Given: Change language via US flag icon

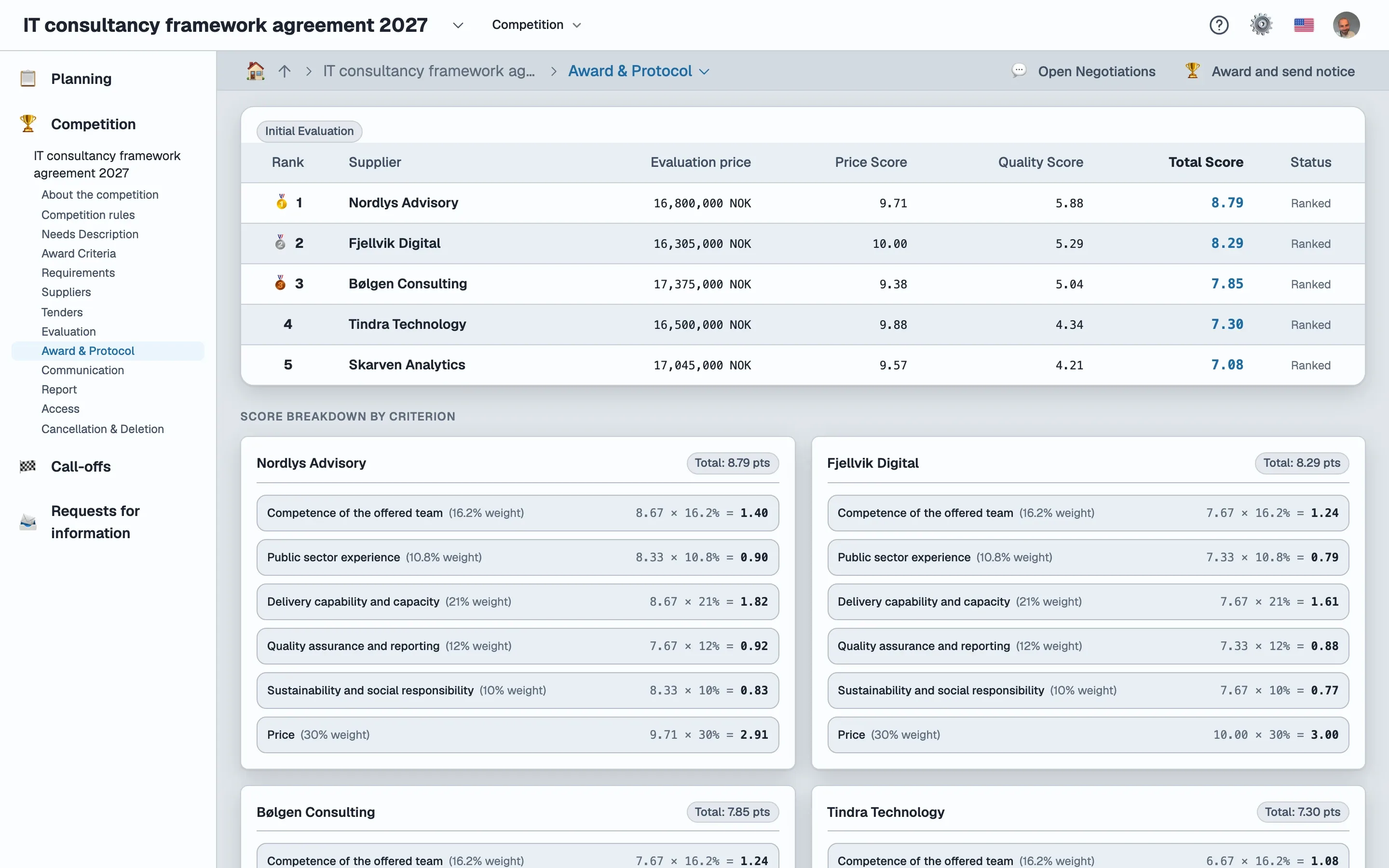Looking at the screenshot, I should coord(1304,25).
